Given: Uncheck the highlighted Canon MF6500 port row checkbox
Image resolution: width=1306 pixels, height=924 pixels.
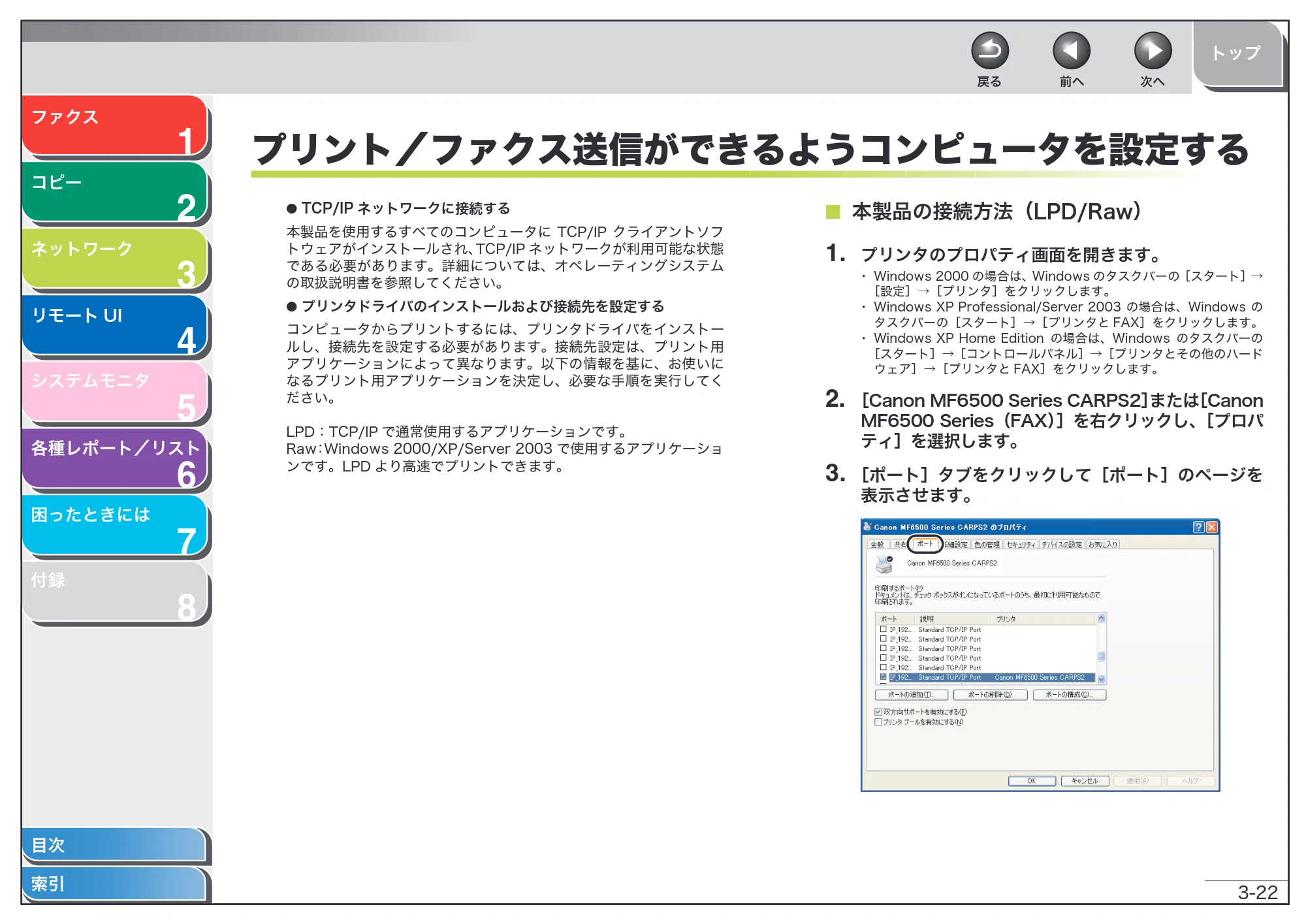Looking at the screenshot, I should pos(884,677).
